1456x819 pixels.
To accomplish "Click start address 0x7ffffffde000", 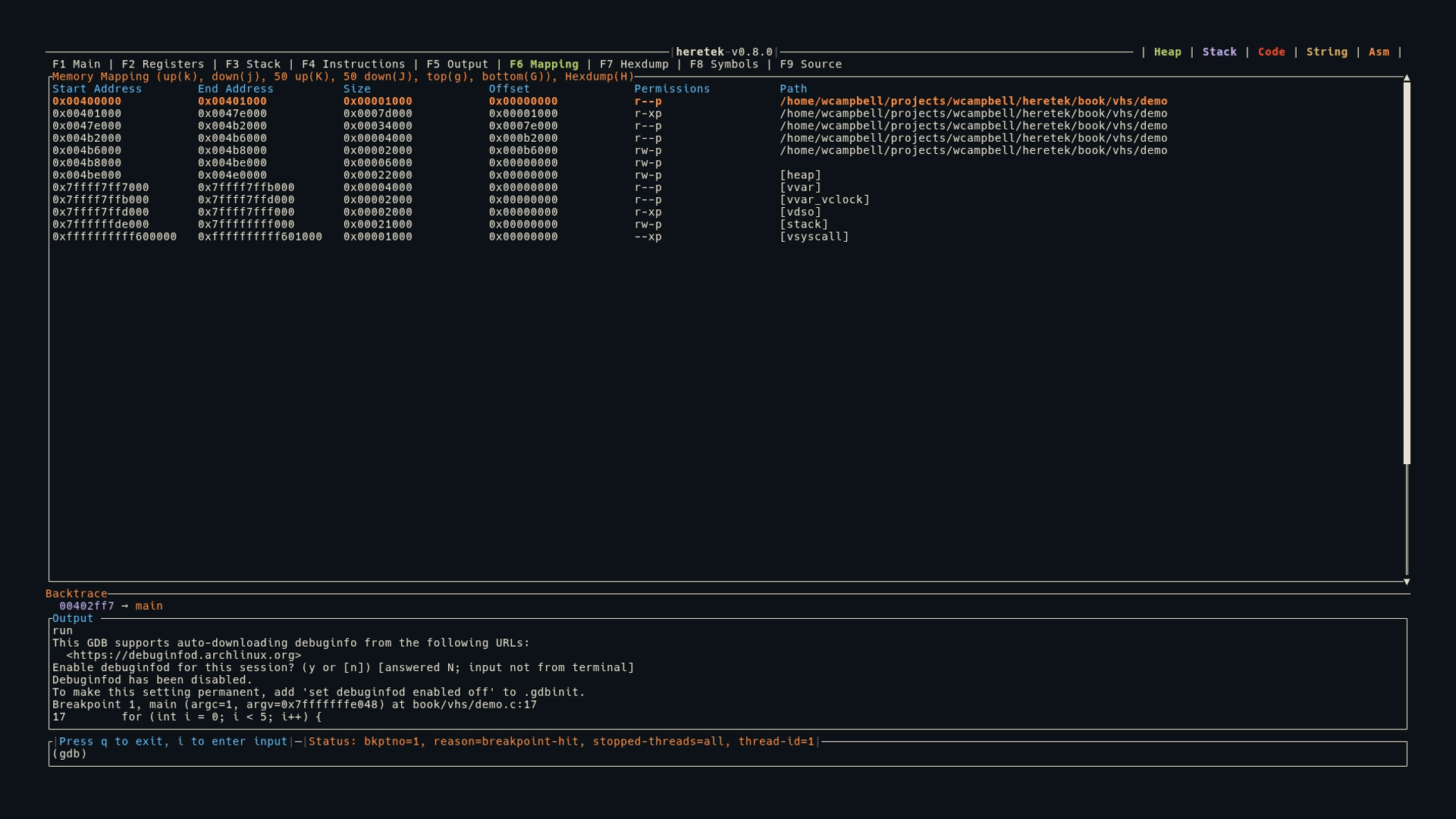I will 101,224.
